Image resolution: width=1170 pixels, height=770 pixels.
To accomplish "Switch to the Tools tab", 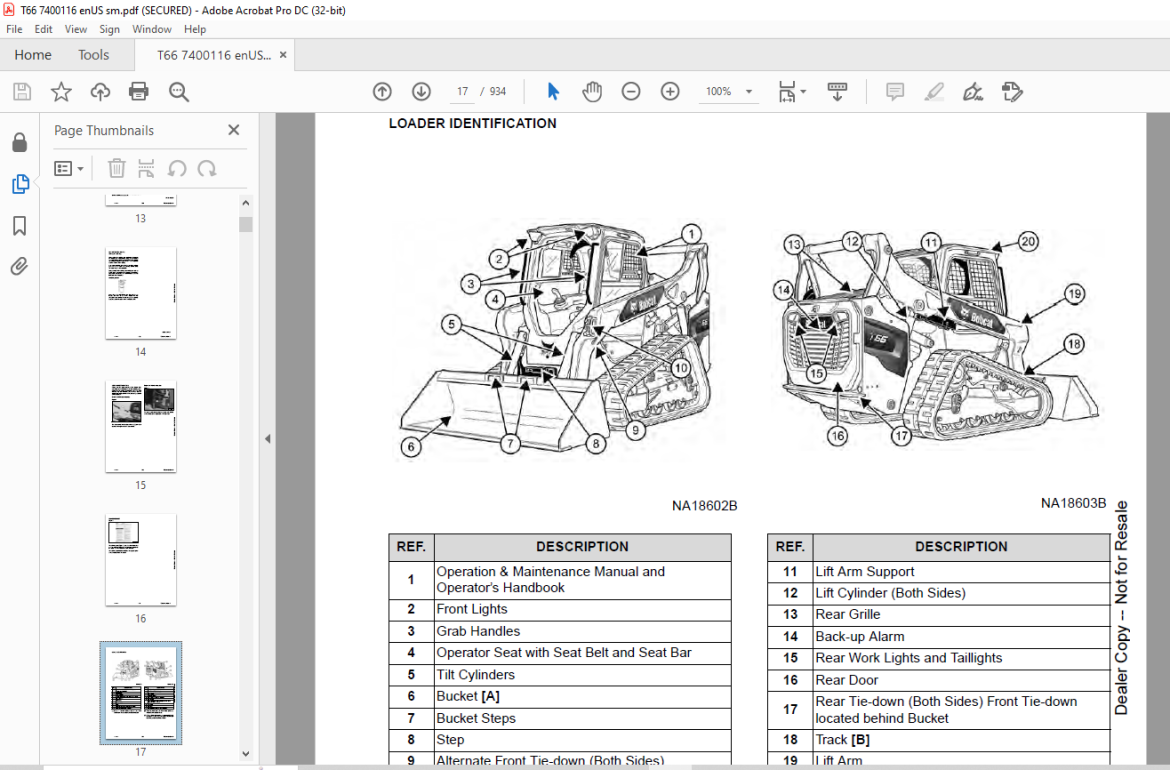I will (94, 55).
